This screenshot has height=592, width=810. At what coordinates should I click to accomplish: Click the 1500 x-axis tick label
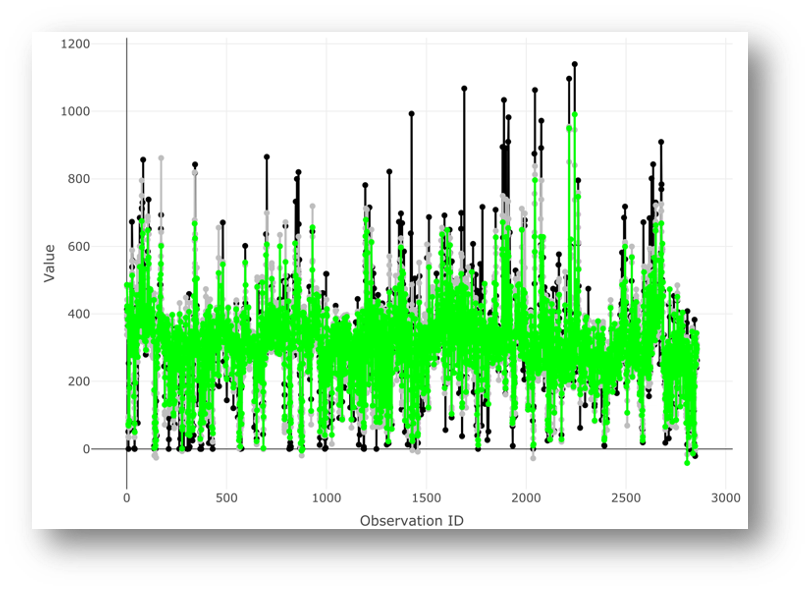pyautogui.click(x=426, y=498)
